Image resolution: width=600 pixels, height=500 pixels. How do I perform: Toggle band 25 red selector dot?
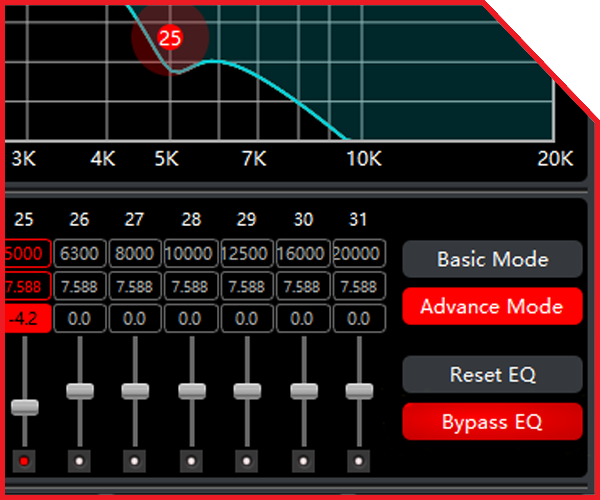[24, 461]
